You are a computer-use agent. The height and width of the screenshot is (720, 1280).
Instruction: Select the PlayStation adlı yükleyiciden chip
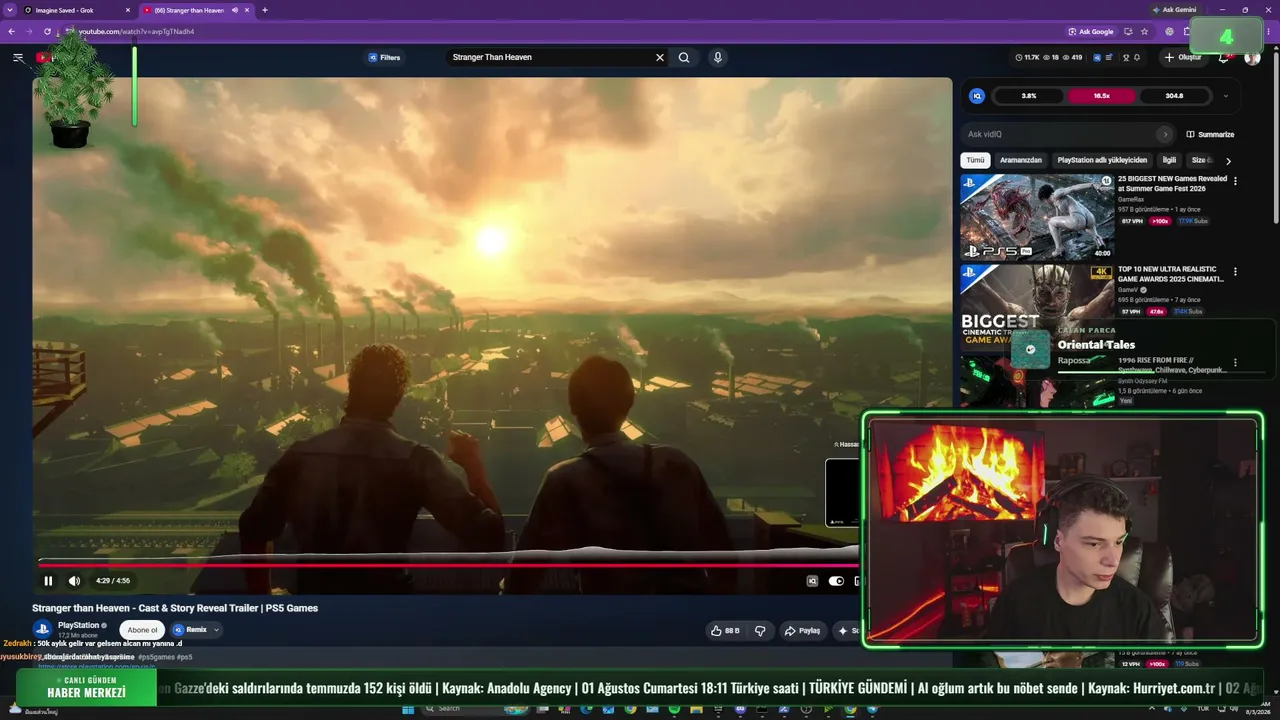[x=1102, y=160]
